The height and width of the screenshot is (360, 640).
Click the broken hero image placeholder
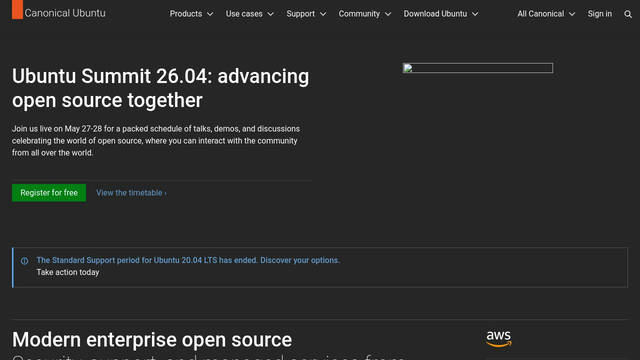coord(478,68)
